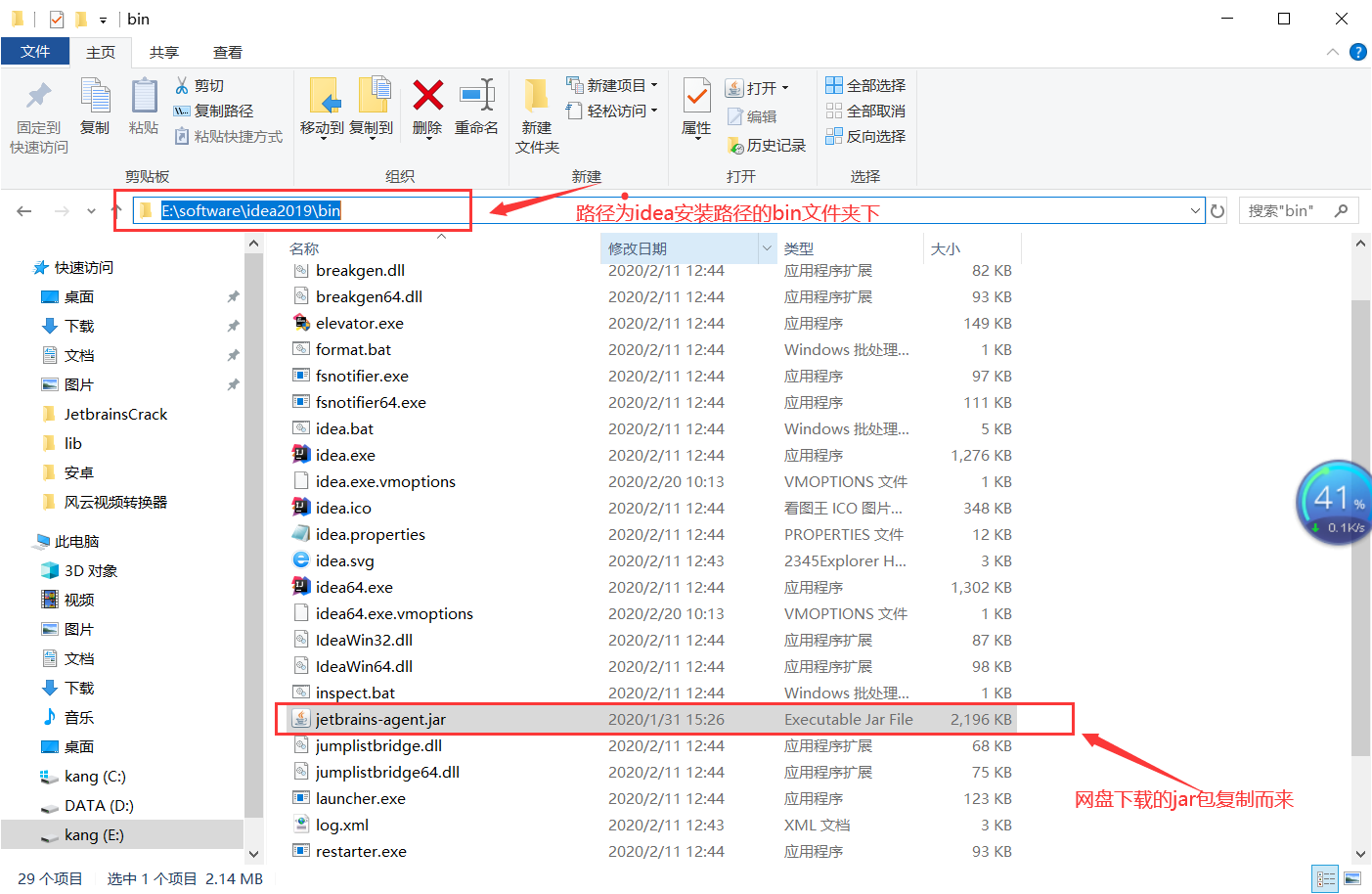Open the Date modified column filter dropdown
The height and width of the screenshot is (894, 1372).
pos(767,248)
